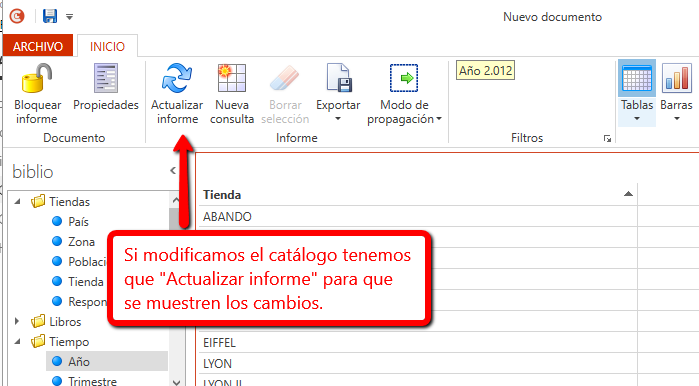Click the application logo icon
This screenshot has height=386, width=699.
point(17,16)
